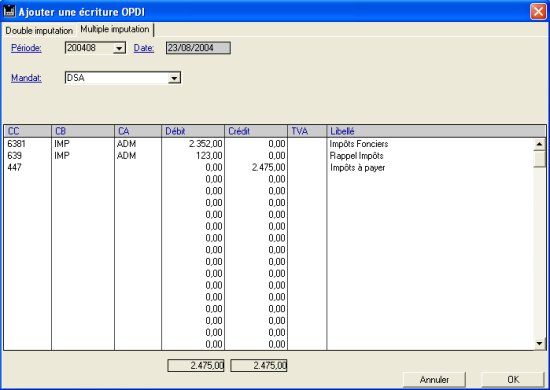
Task: Click the Impôts à payer label cell
Action: 357,168
